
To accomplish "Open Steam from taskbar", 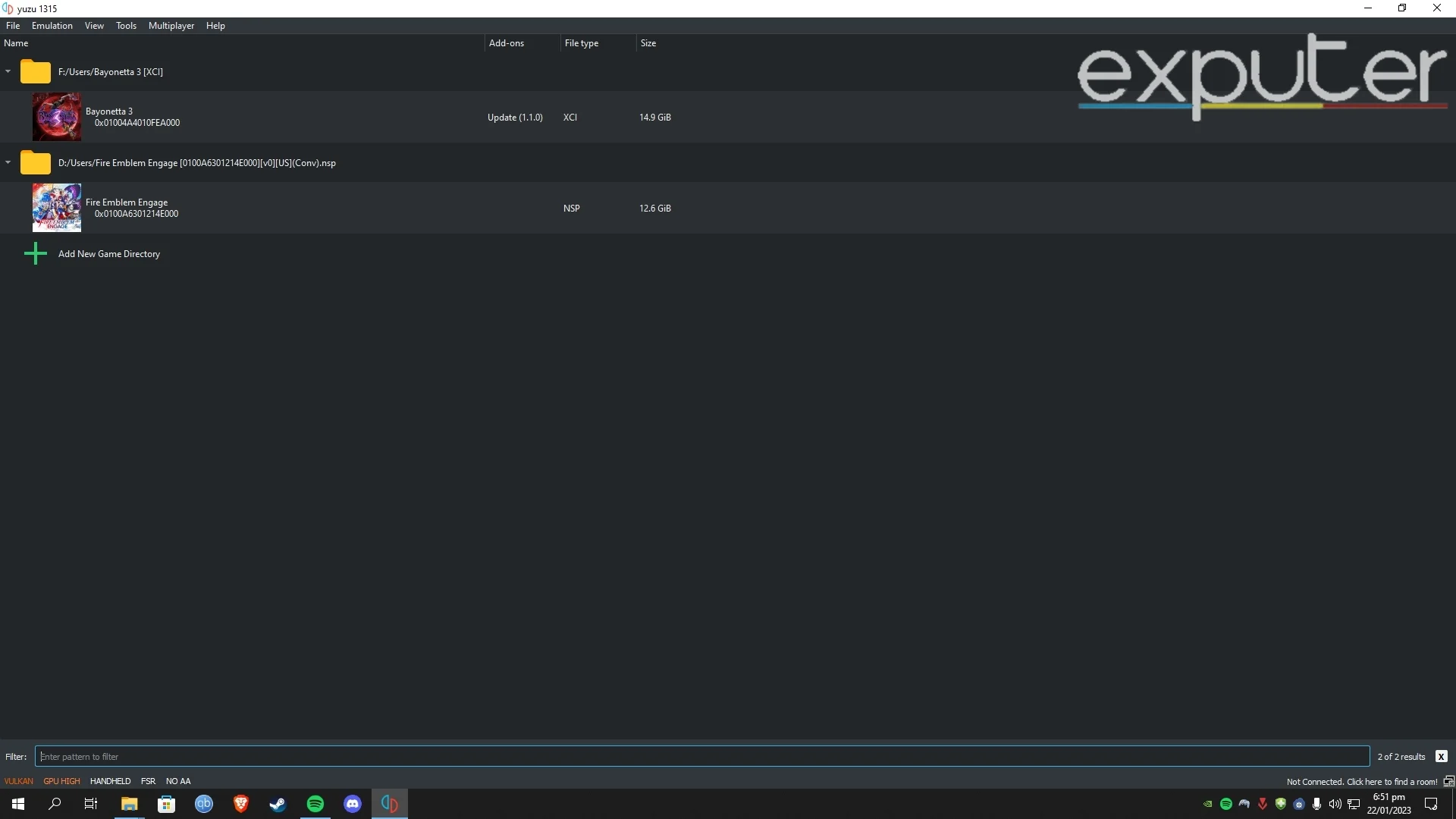I will (x=278, y=804).
